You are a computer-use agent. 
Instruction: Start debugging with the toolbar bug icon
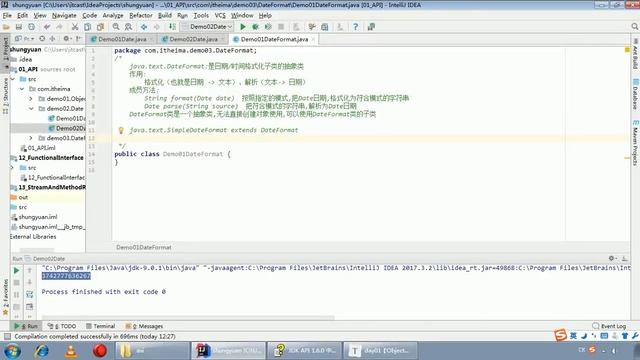pos(256,27)
